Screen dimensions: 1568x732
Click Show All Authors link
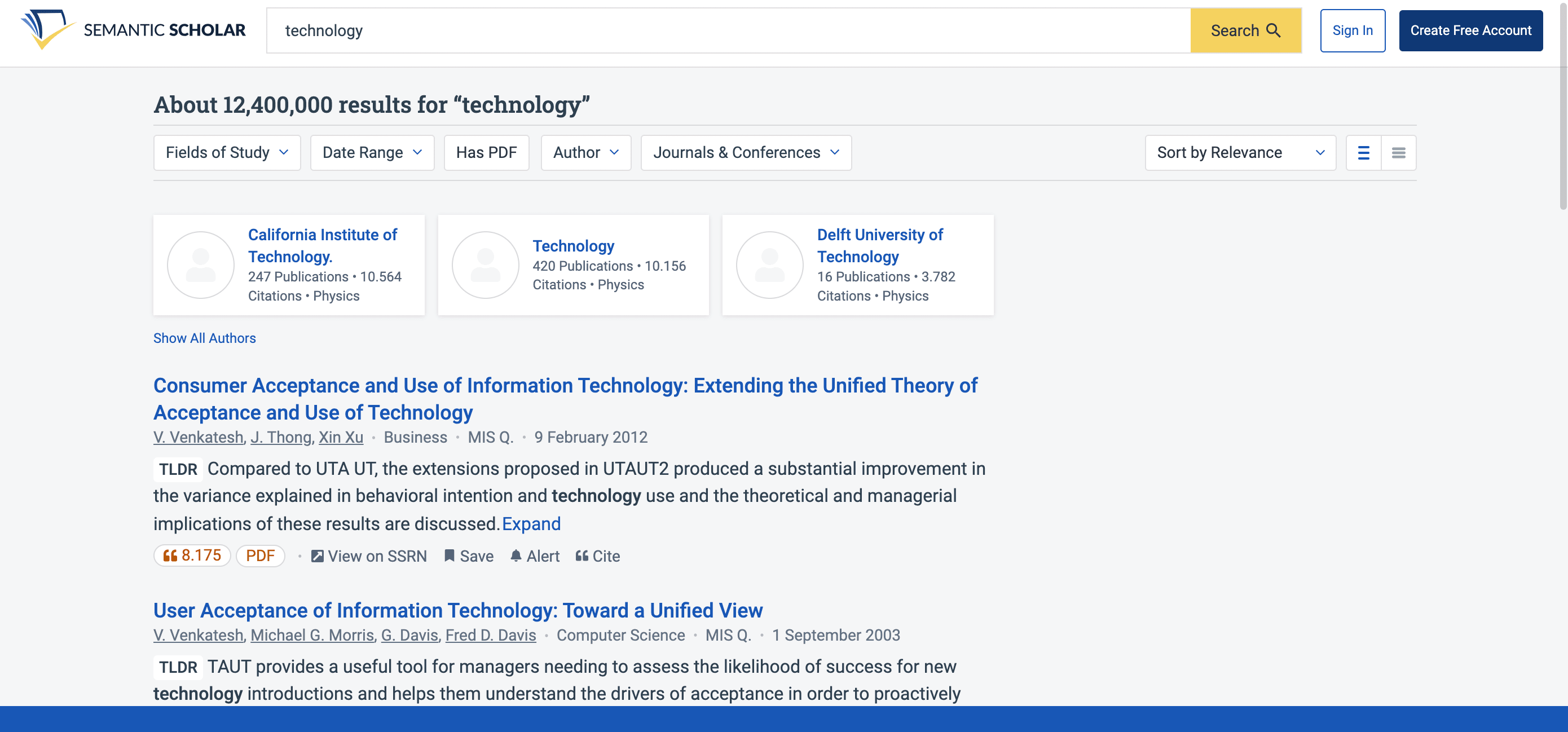pos(204,338)
